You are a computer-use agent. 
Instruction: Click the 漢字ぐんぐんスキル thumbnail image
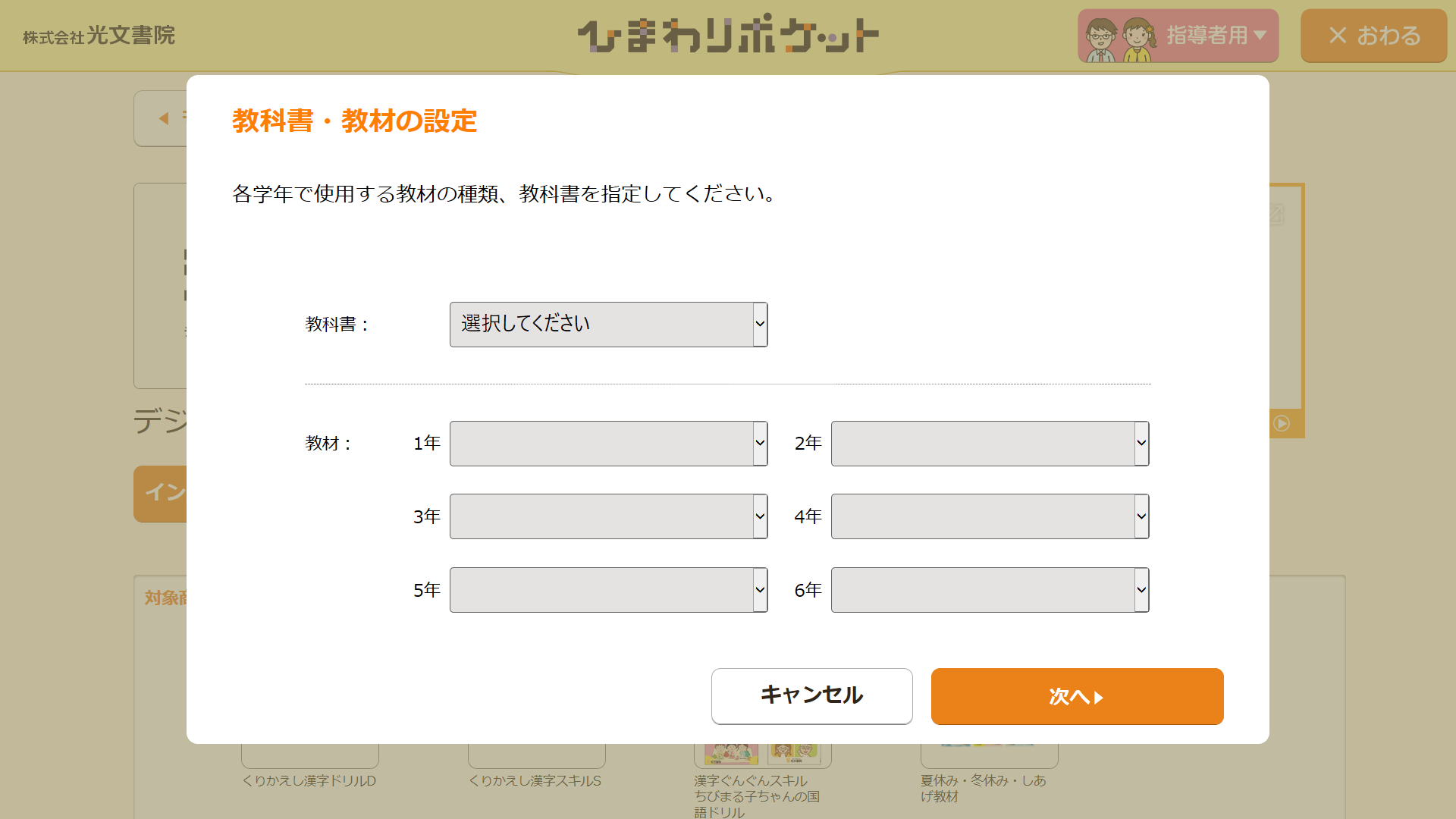click(762, 755)
